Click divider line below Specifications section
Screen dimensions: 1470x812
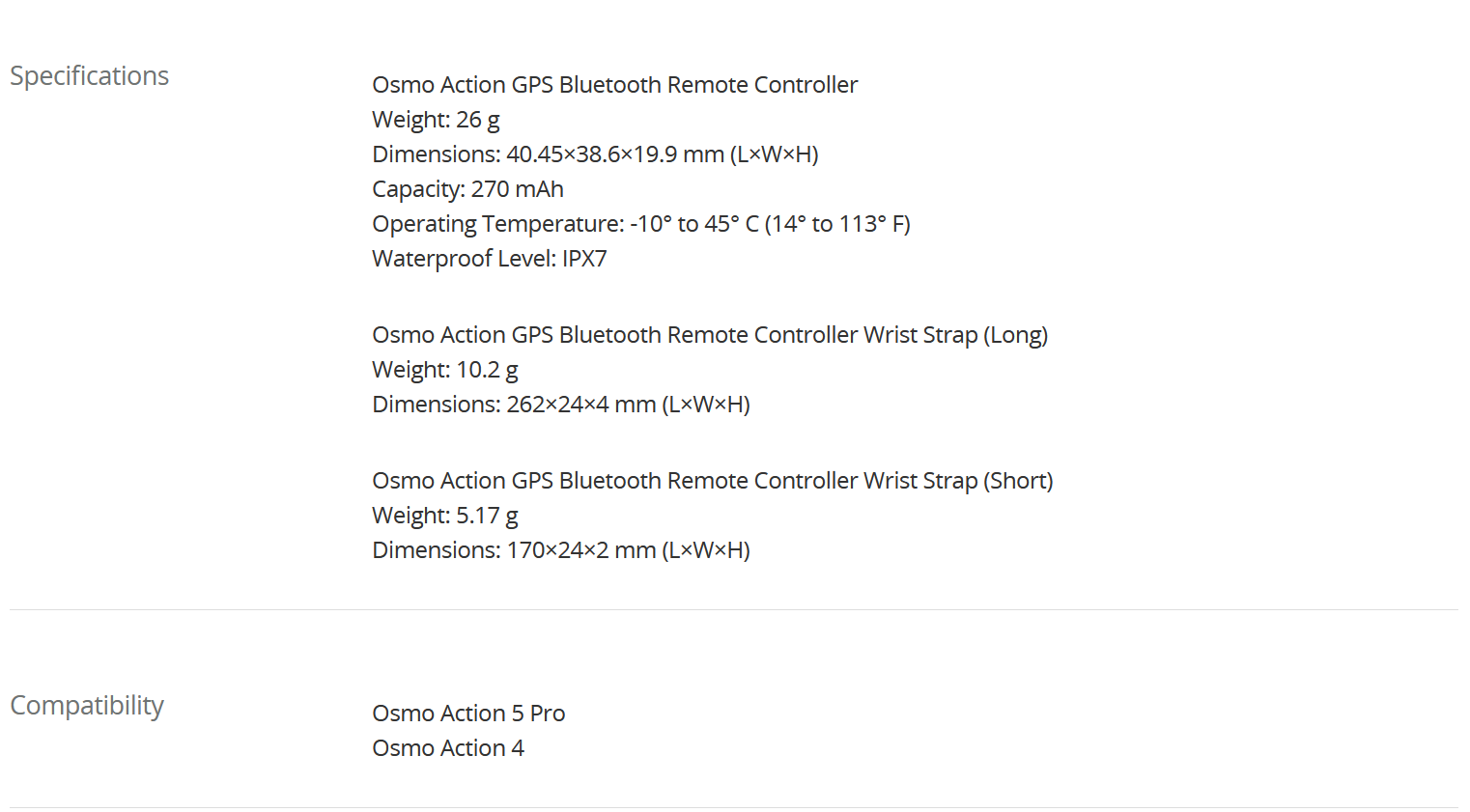(734, 609)
